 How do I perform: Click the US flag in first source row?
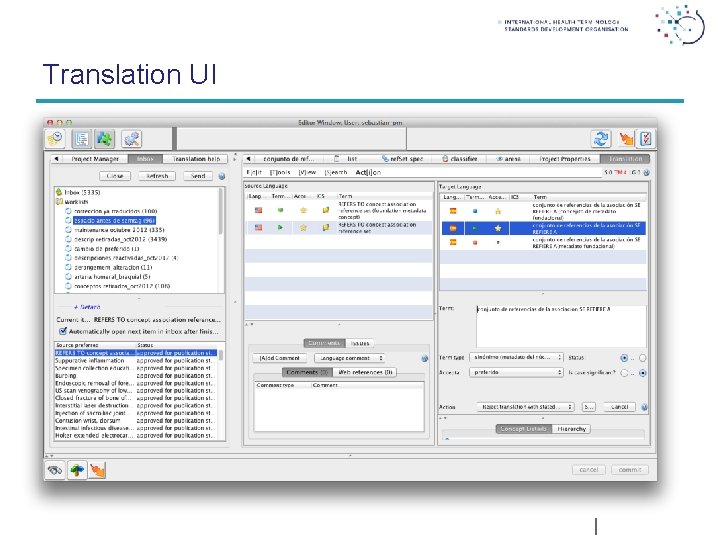pos(259,210)
